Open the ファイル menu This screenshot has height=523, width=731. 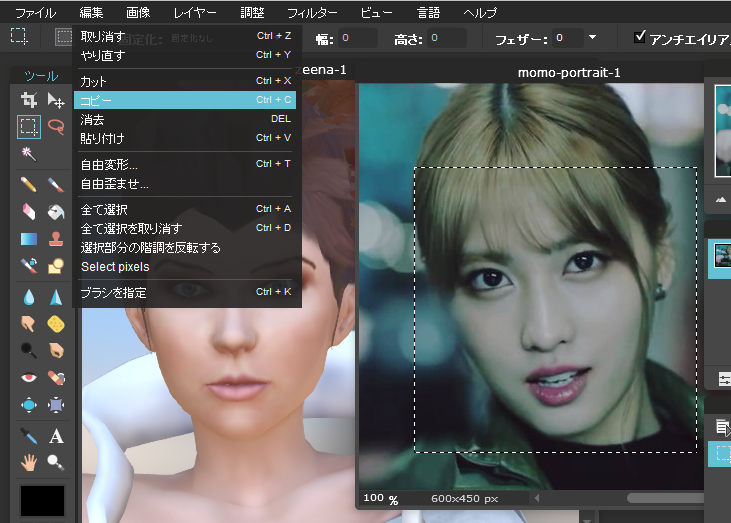pyautogui.click(x=35, y=13)
